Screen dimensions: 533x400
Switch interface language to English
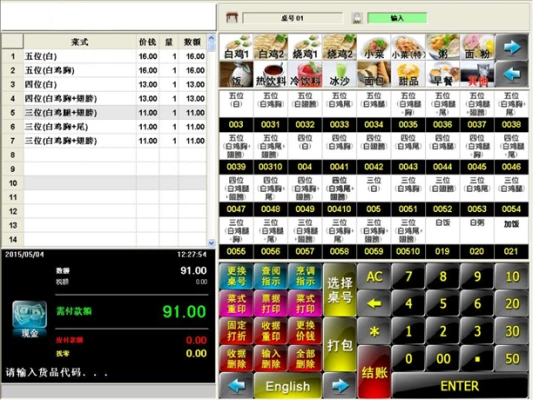[288, 386]
